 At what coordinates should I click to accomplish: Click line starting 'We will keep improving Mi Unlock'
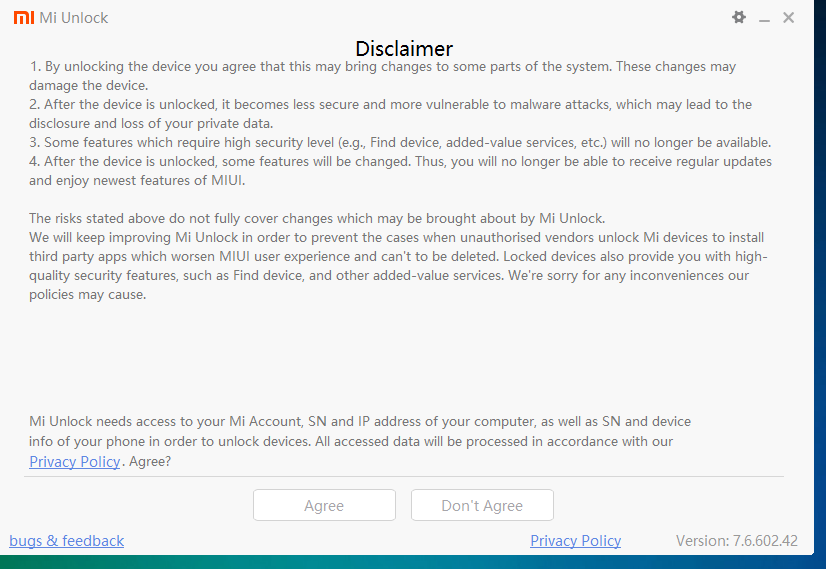[x=397, y=237]
